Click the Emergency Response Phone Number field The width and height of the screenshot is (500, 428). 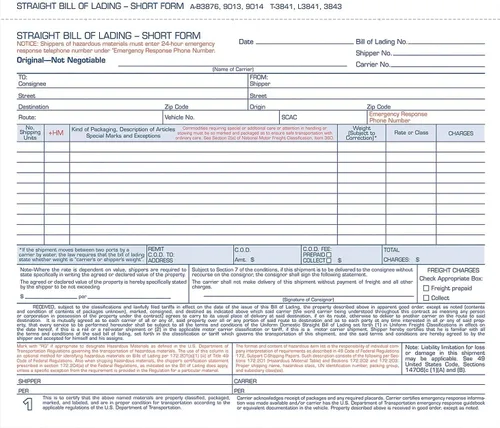(426, 117)
